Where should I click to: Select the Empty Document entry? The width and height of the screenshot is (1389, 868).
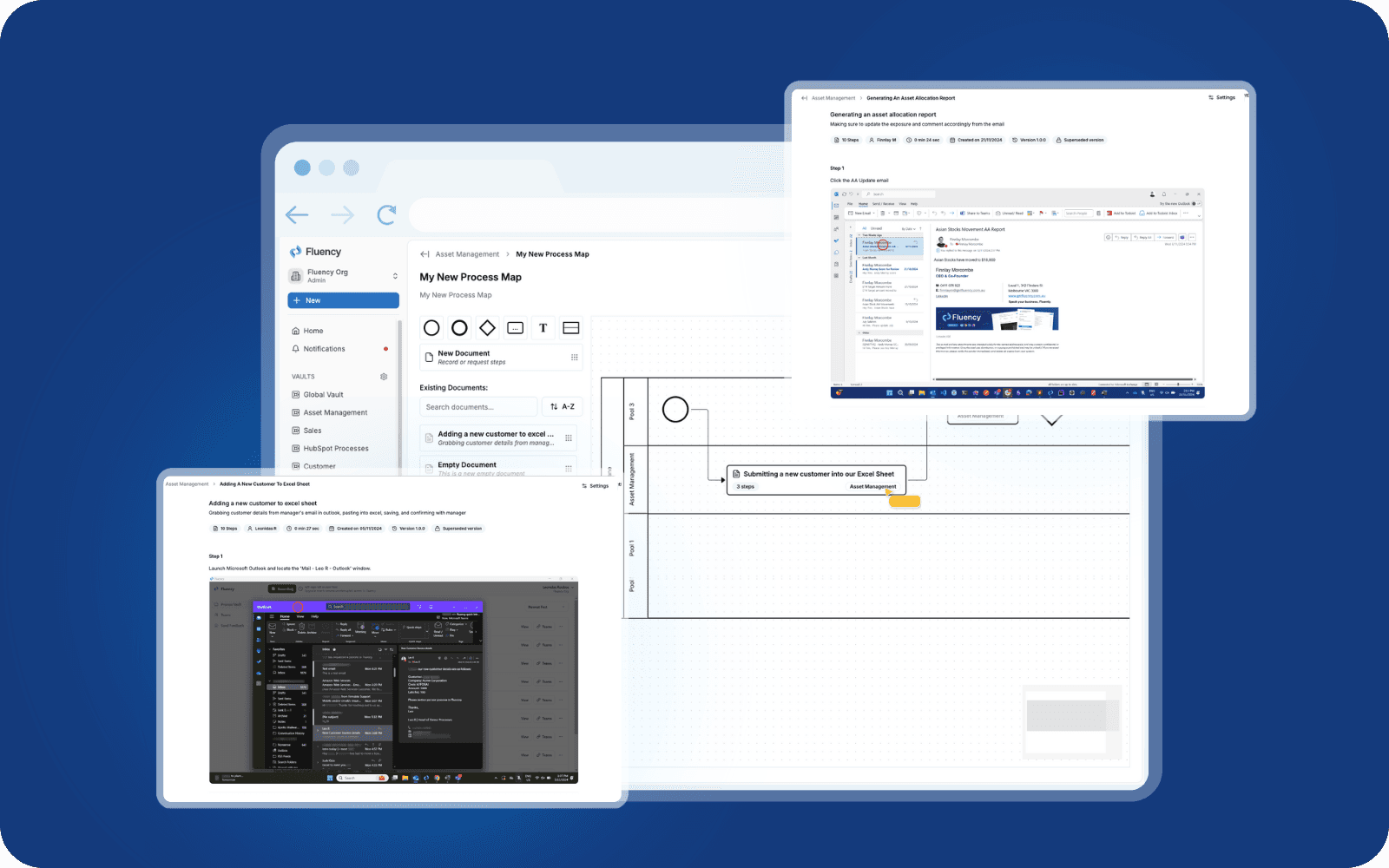click(498, 467)
